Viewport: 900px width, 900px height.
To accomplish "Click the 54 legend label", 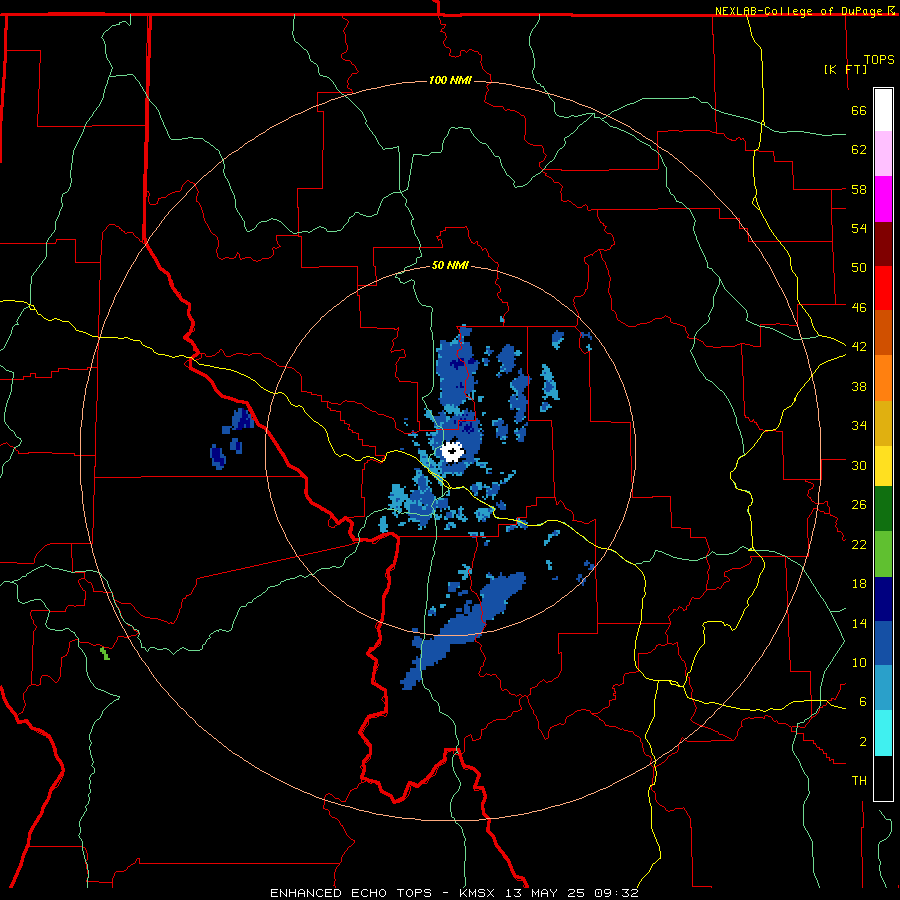I will coord(859,228).
